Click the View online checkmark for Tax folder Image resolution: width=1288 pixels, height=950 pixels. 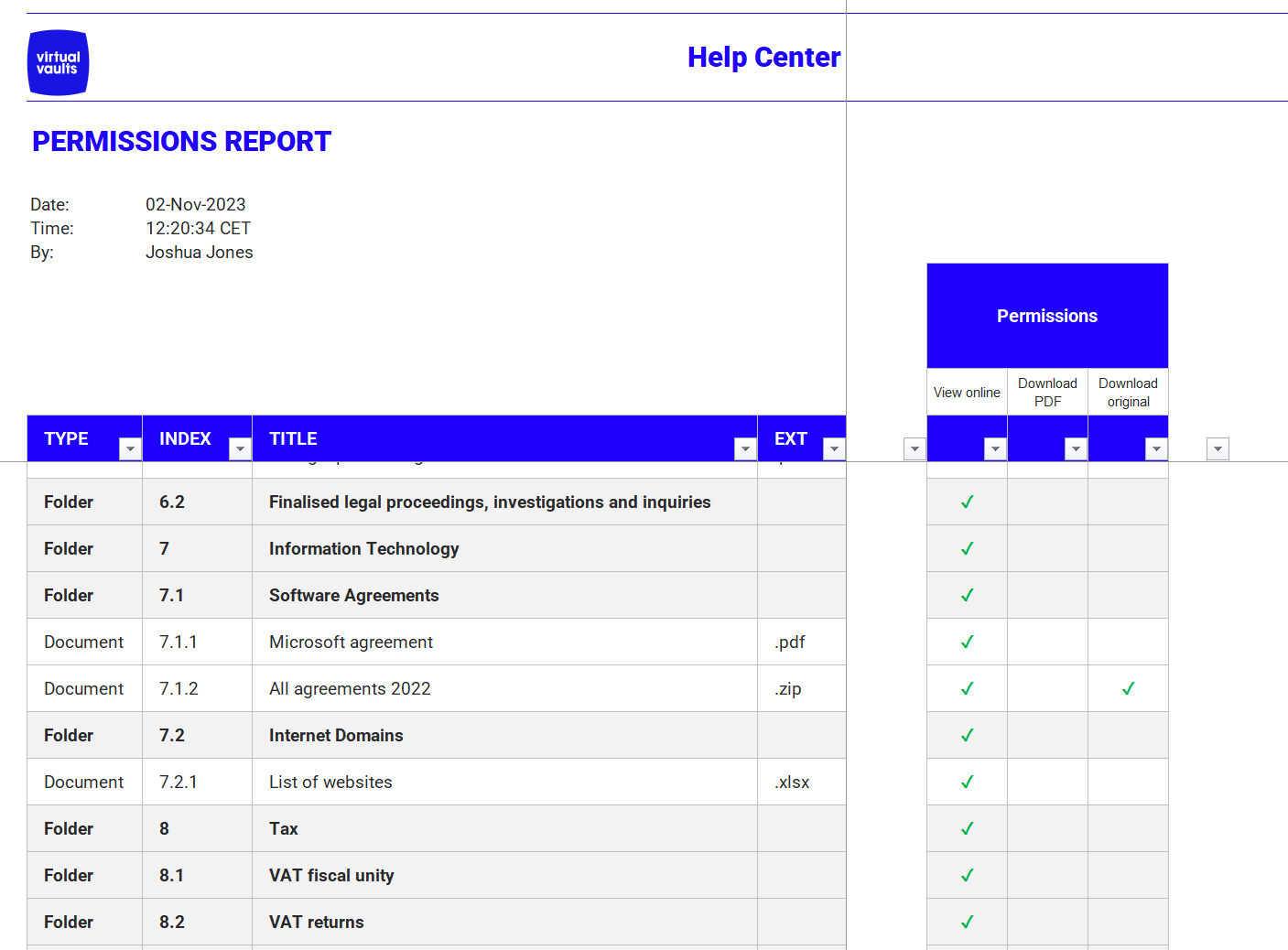coord(967,829)
